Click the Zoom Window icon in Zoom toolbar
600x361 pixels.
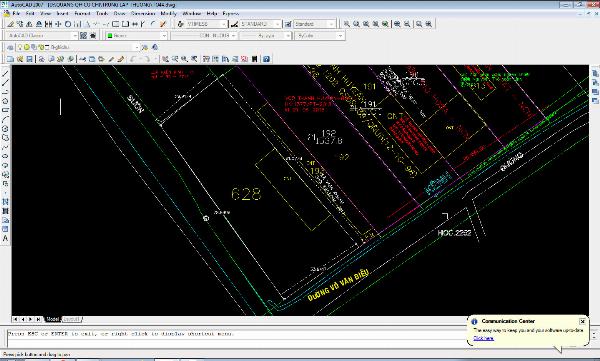(347, 24)
